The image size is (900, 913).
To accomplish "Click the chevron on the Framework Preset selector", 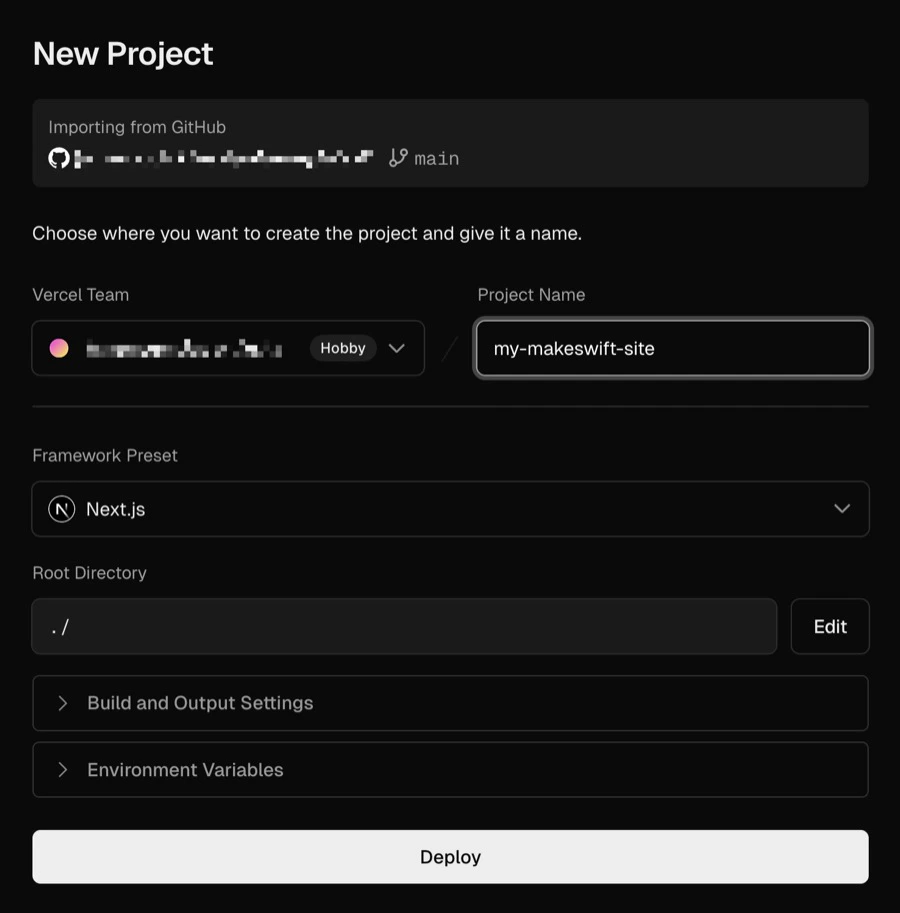I will pos(841,508).
